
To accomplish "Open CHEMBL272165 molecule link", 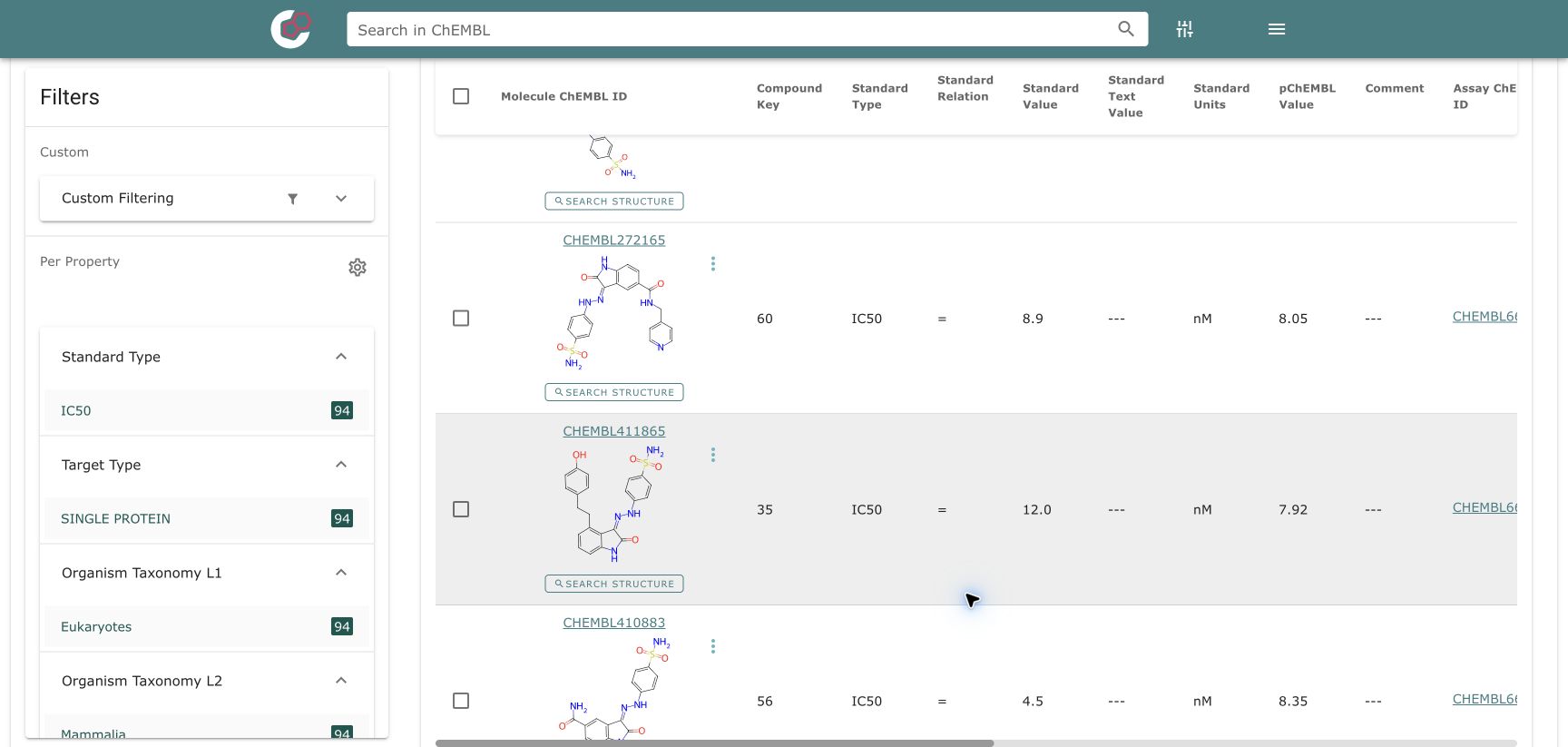I will pos(614,241).
